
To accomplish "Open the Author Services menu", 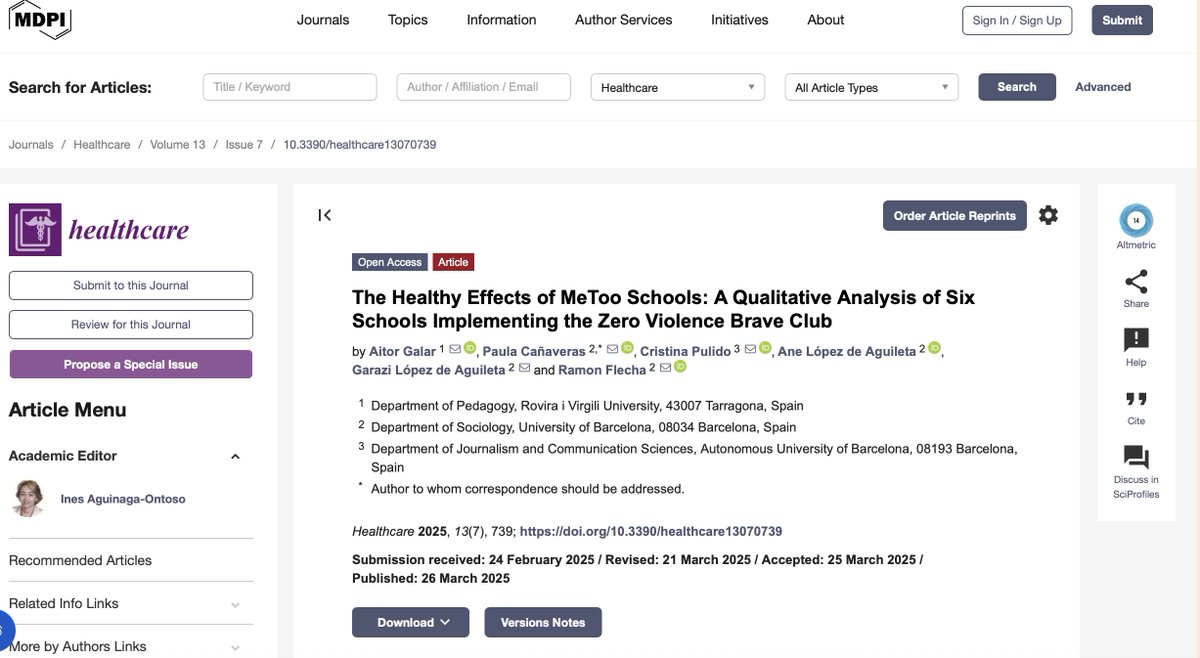I will (624, 20).
